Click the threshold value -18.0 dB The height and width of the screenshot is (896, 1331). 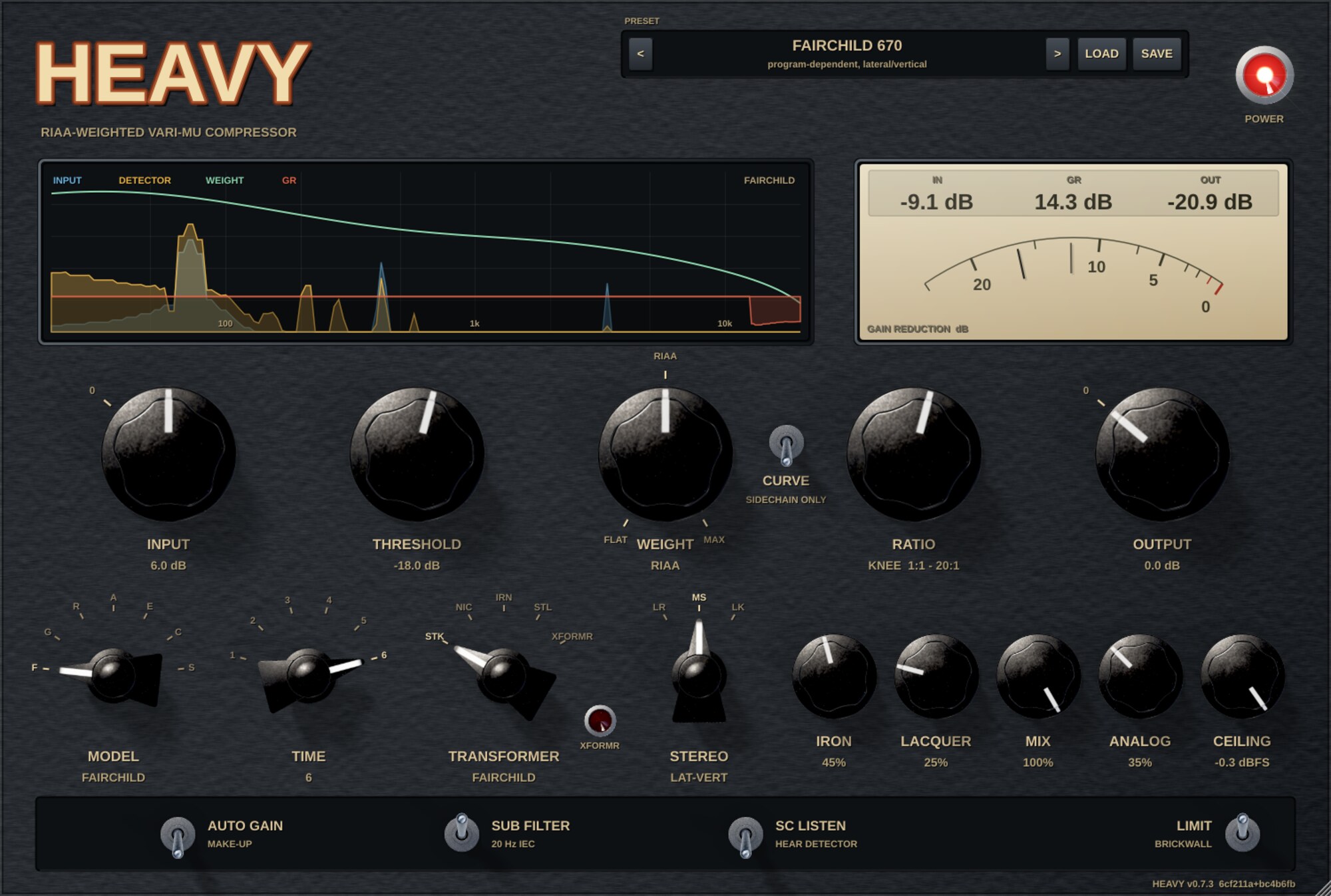click(x=417, y=565)
